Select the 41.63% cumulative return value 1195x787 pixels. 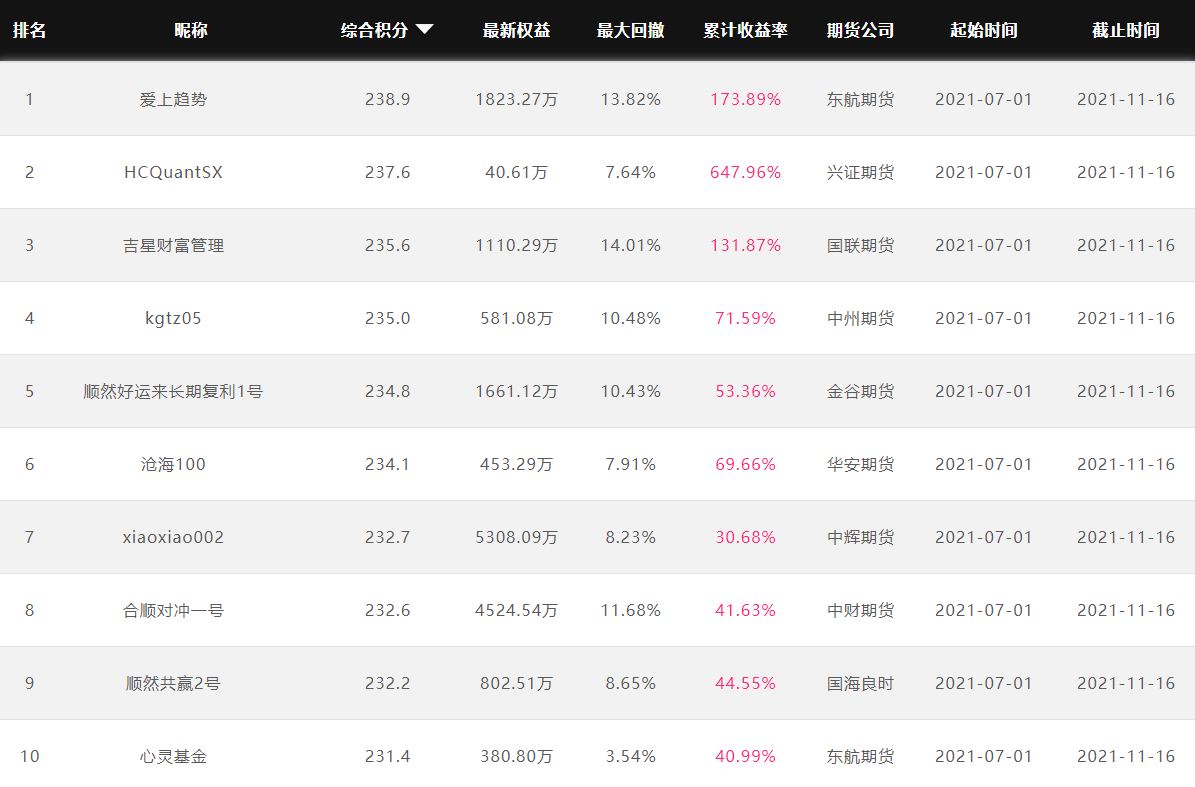745,610
